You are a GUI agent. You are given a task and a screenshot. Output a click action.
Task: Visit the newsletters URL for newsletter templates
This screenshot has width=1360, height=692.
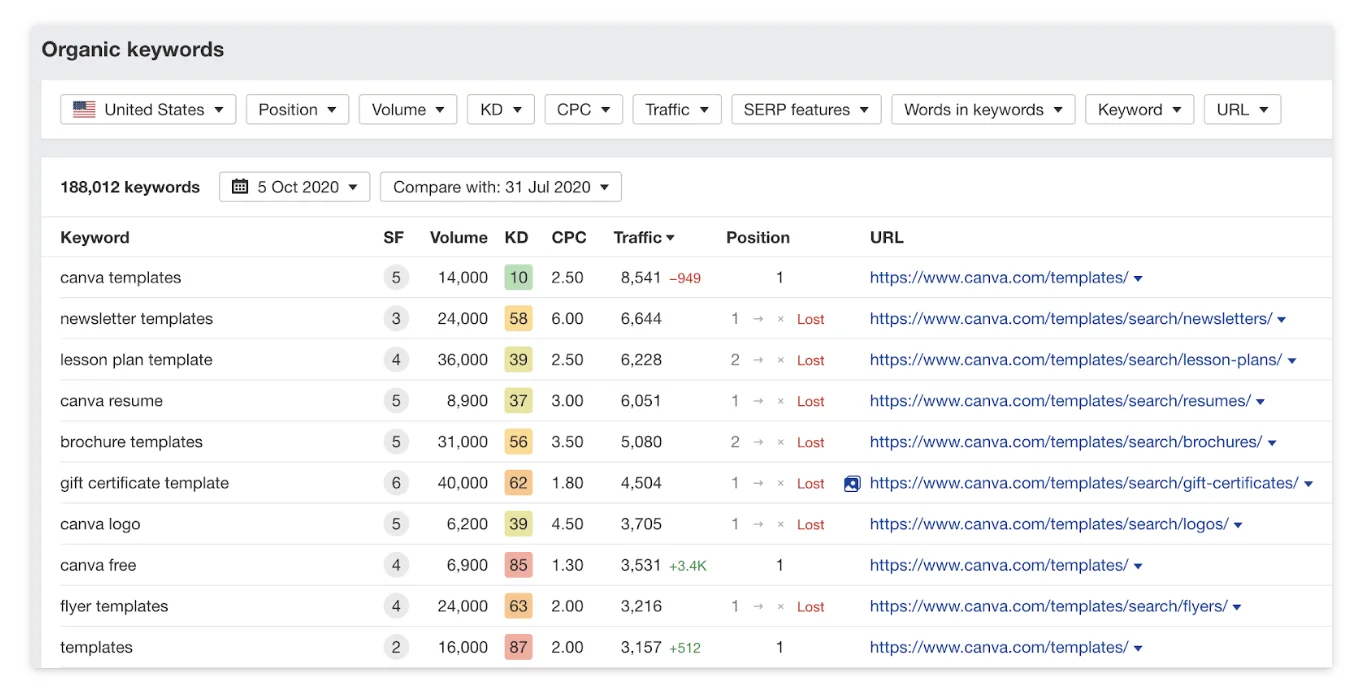1069,318
